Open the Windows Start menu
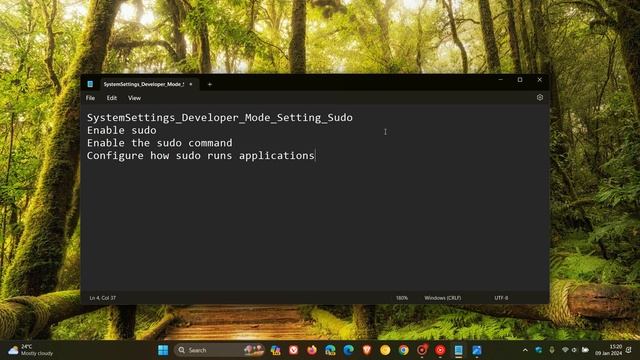The height and width of the screenshot is (360, 640). point(163,350)
